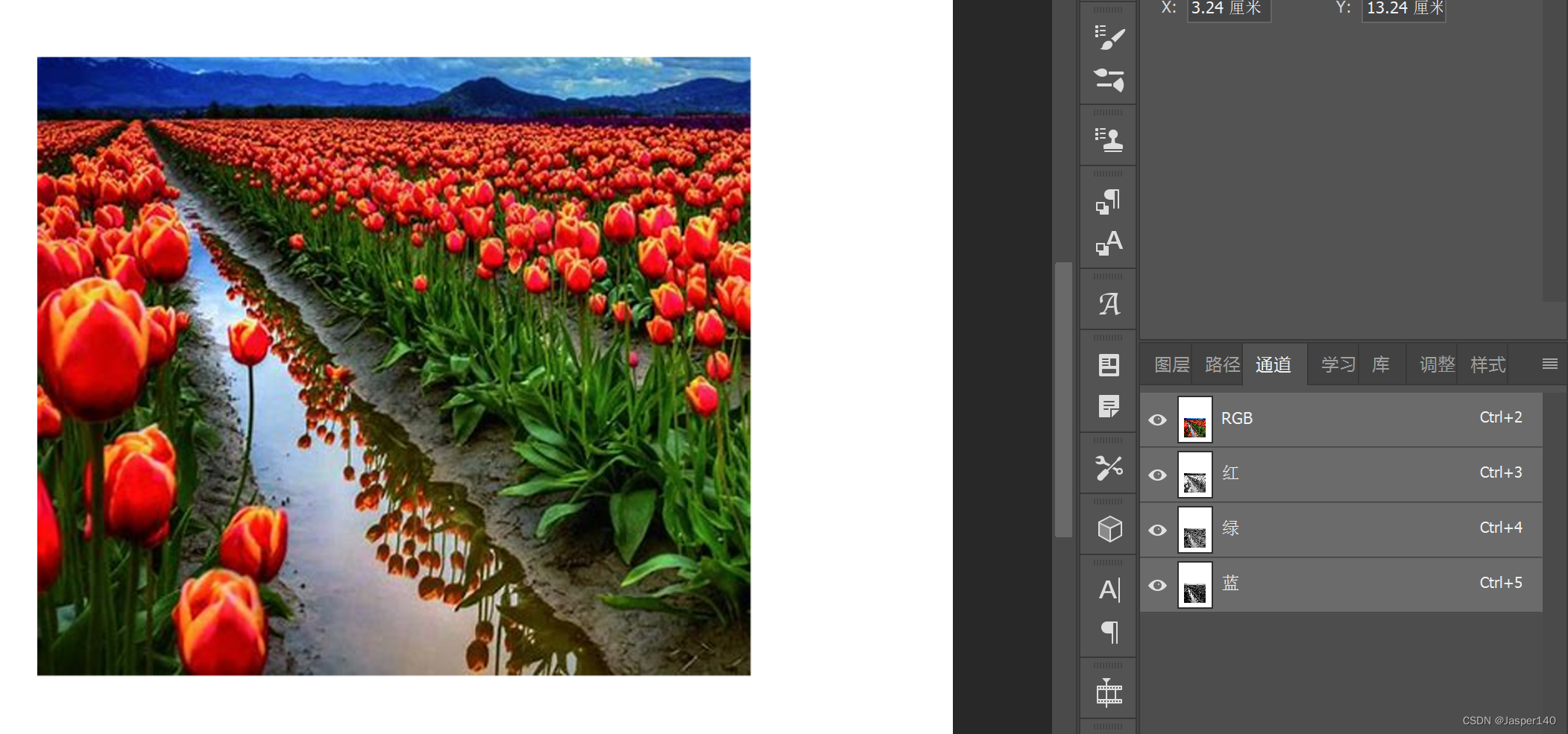Image resolution: width=1568 pixels, height=734 pixels.
Task: Click the RGB channel name label
Action: 1236,419
